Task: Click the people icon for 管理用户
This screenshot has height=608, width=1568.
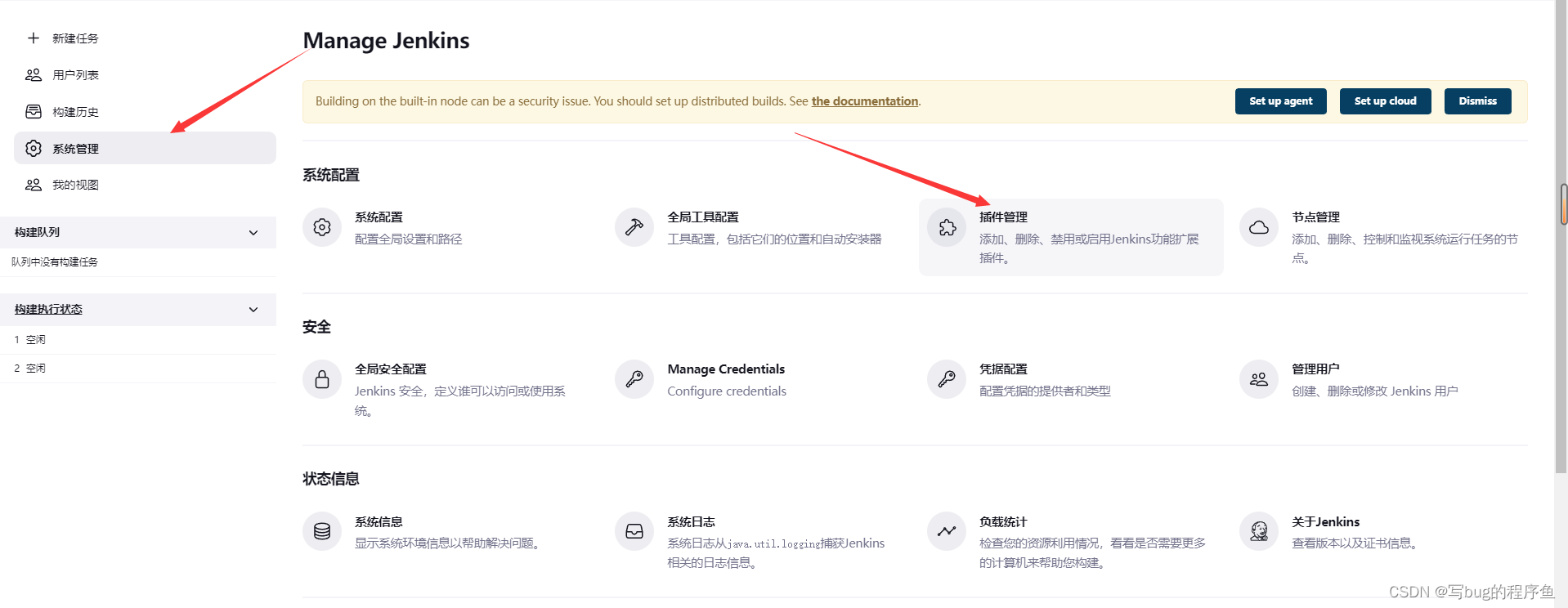Action: click(1259, 379)
